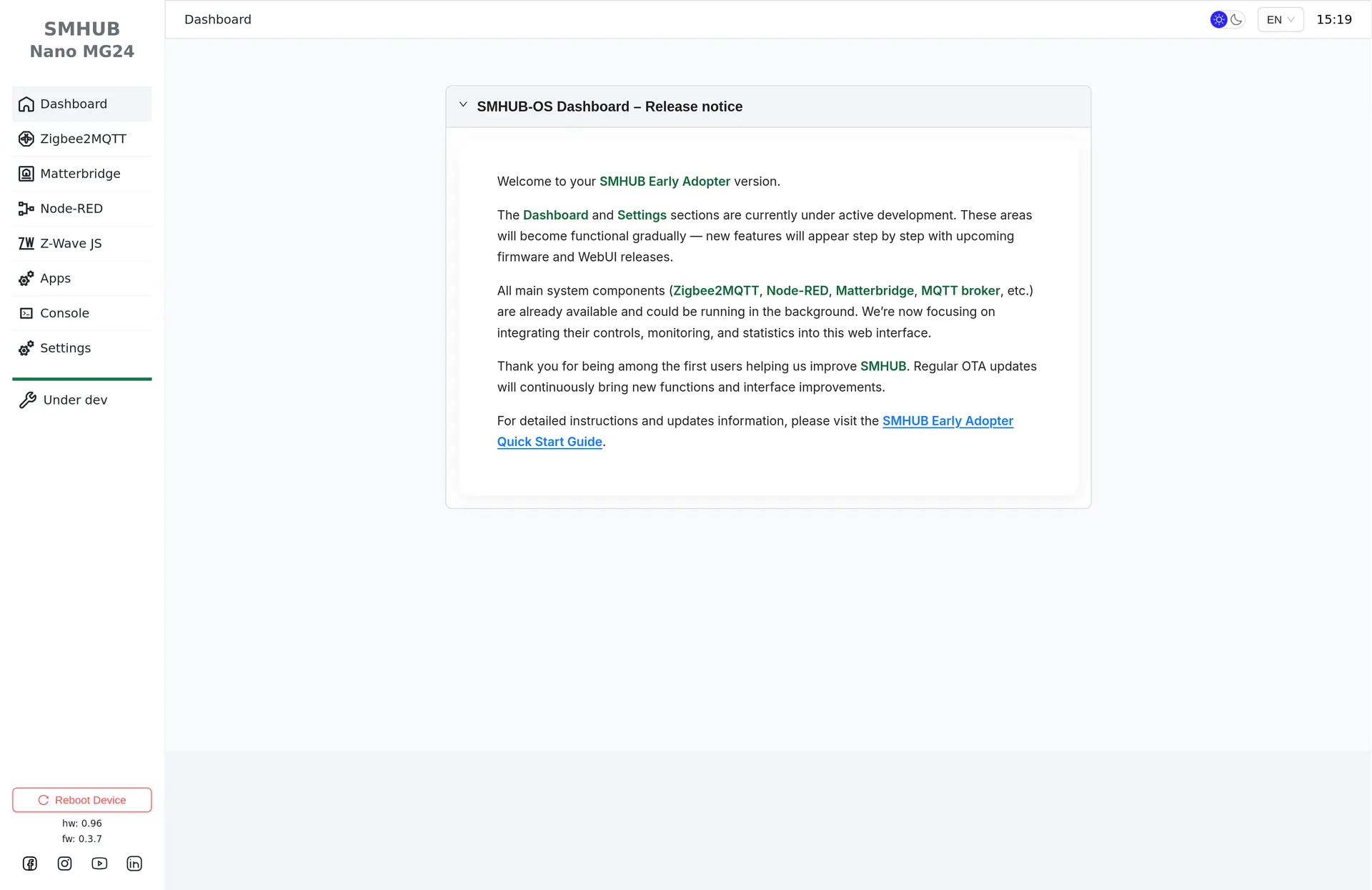Open the EN language dropdown
Screen dimensions: 1372x890
click(1280, 19)
